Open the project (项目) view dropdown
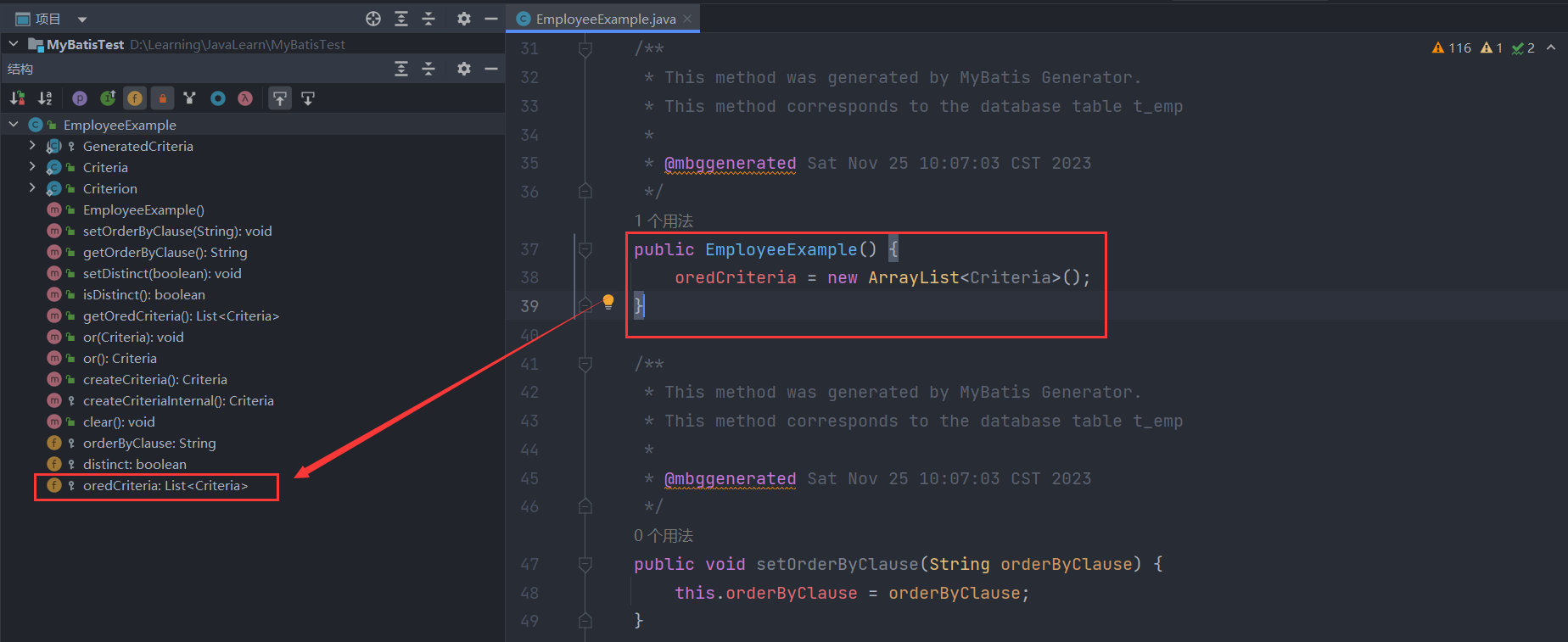The height and width of the screenshot is (642, 1568). [82, 20]
